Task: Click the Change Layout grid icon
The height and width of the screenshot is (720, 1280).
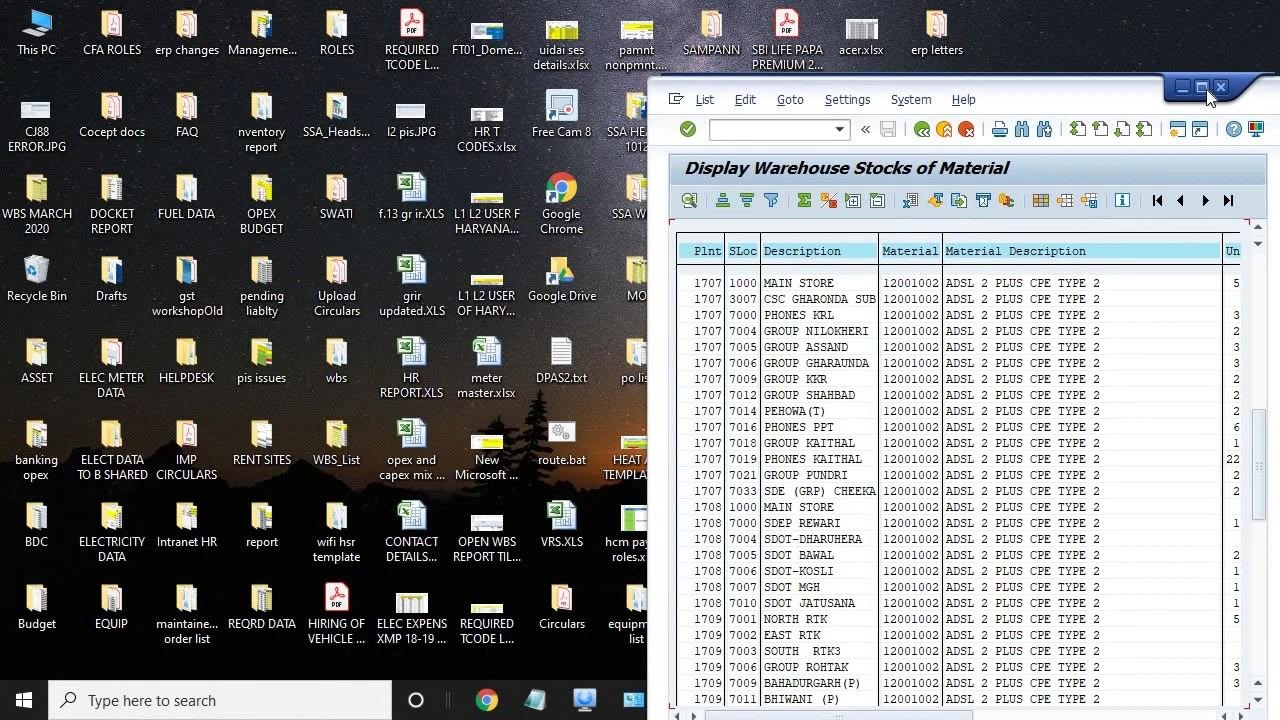Action: [x=1041, y=201]
